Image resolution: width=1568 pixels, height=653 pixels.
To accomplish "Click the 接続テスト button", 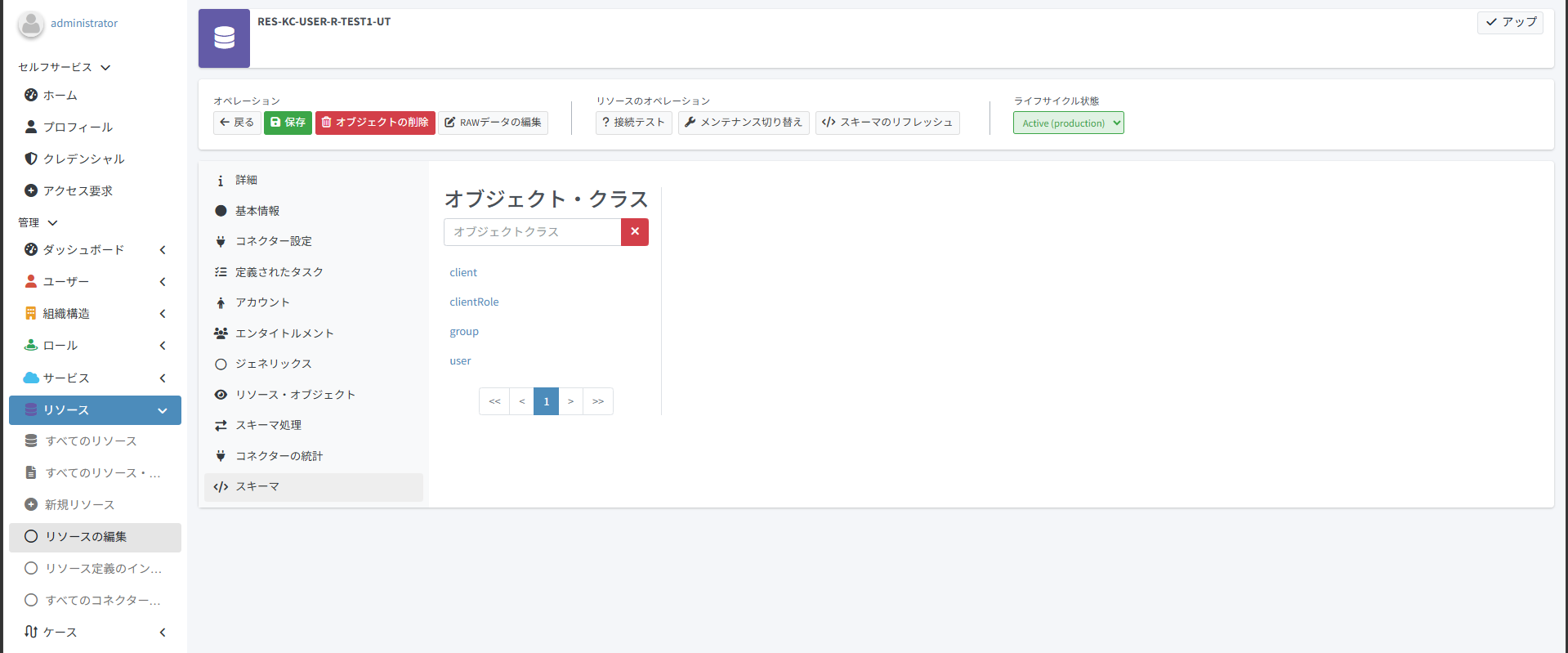I will 633,123.
